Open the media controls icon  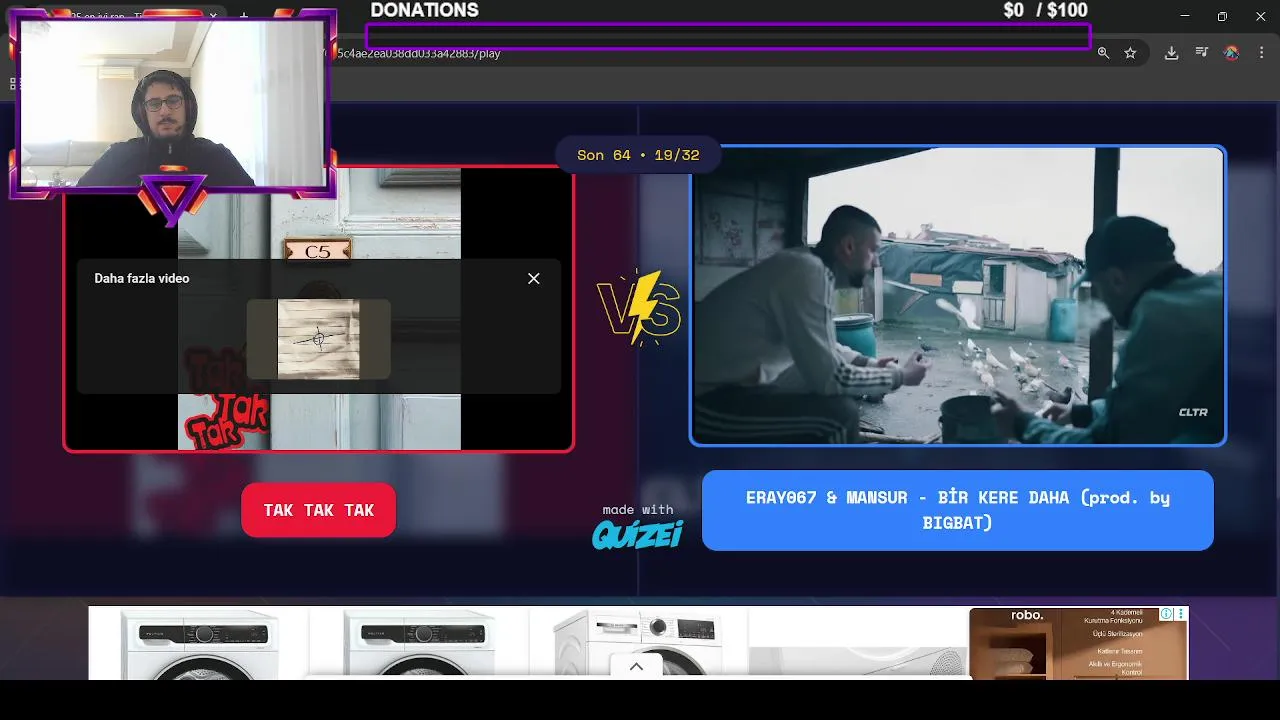tap(1202, 53)
